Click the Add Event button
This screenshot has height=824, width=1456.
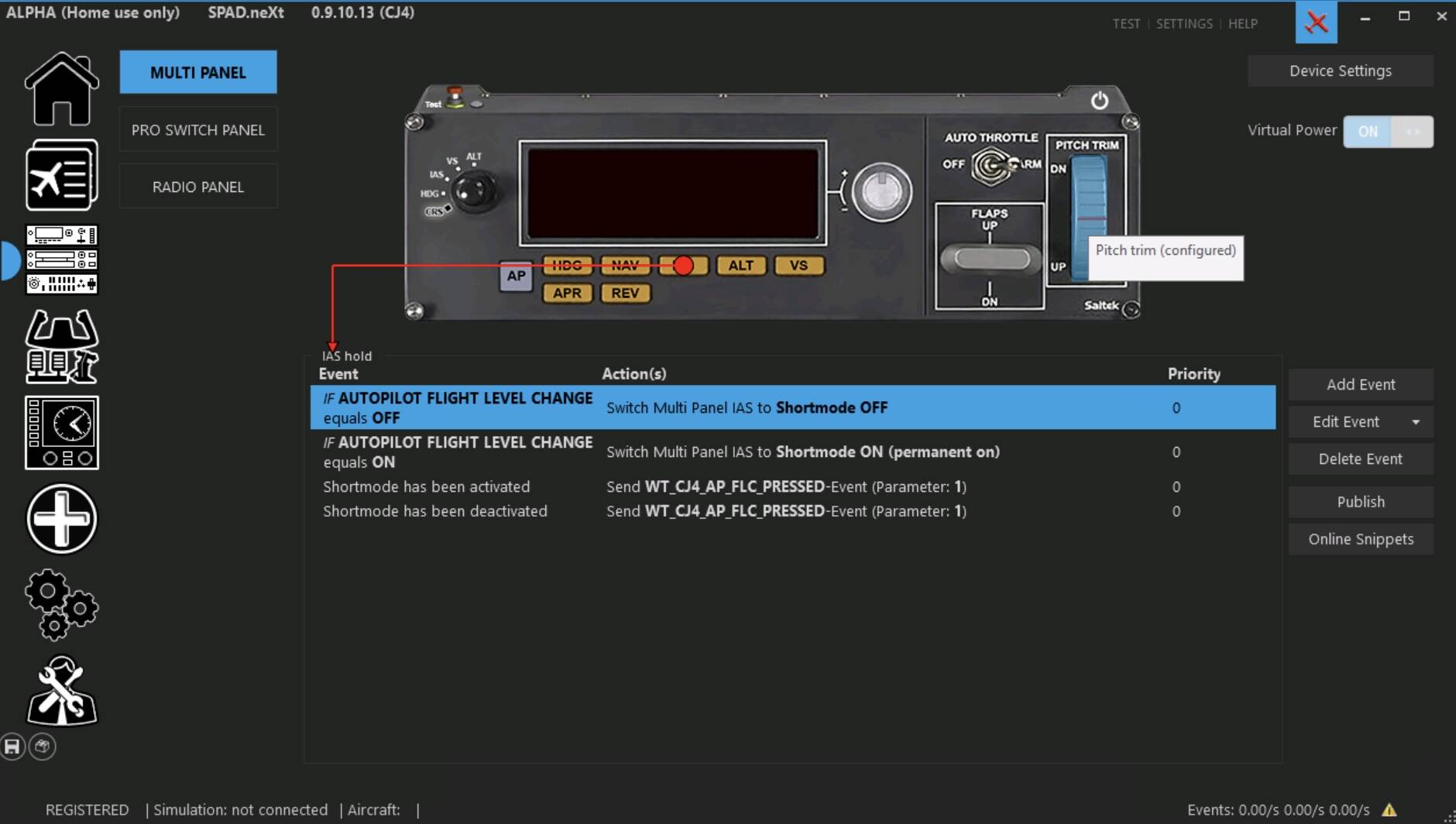click(x=1360, y=385)
